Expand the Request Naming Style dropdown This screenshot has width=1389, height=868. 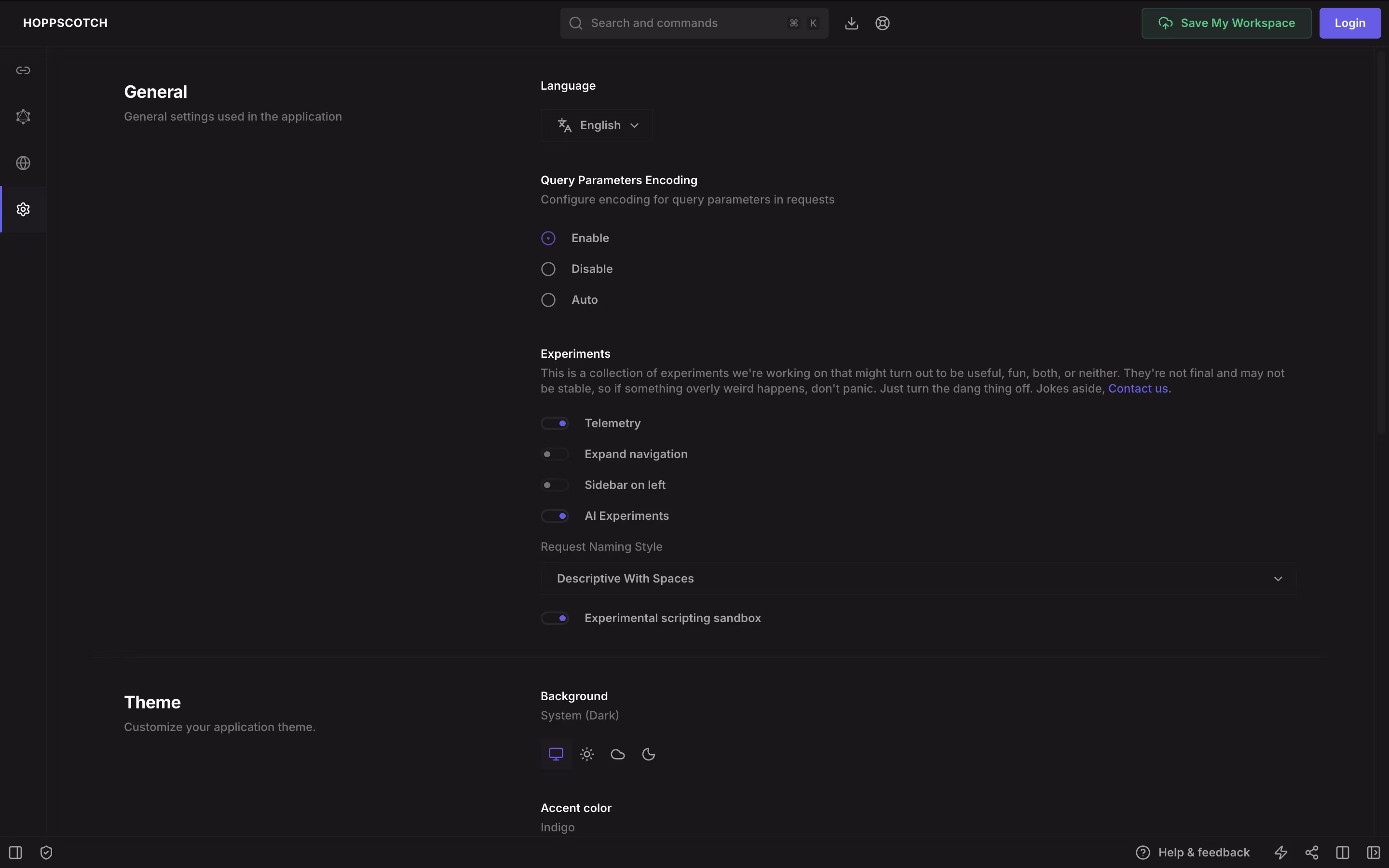[x=917, y=579]
